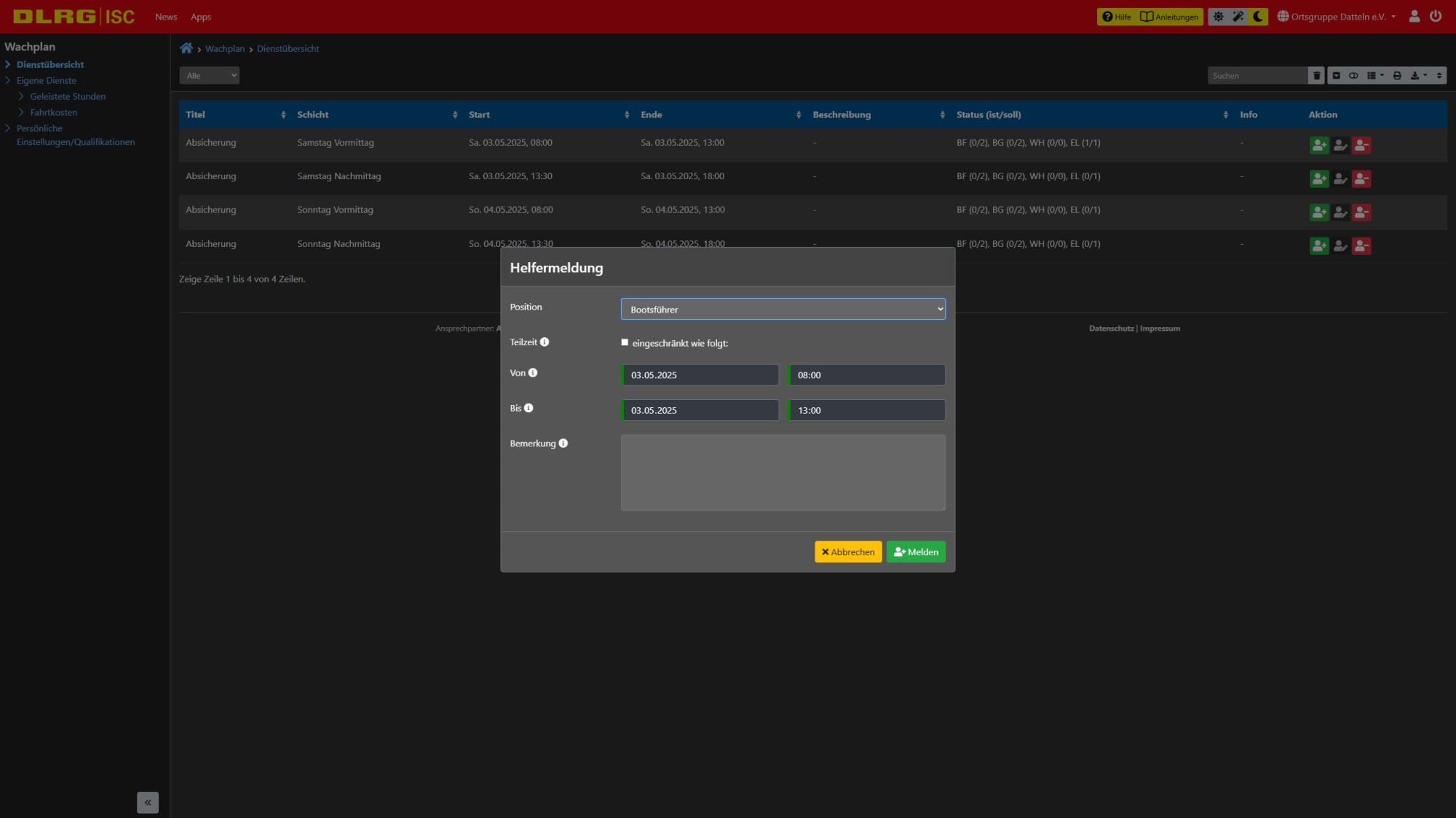Open the Position dropdown showing Bootsführer
The height and width of the screenshot is (818, 1456).
click(x=783, y=309)
